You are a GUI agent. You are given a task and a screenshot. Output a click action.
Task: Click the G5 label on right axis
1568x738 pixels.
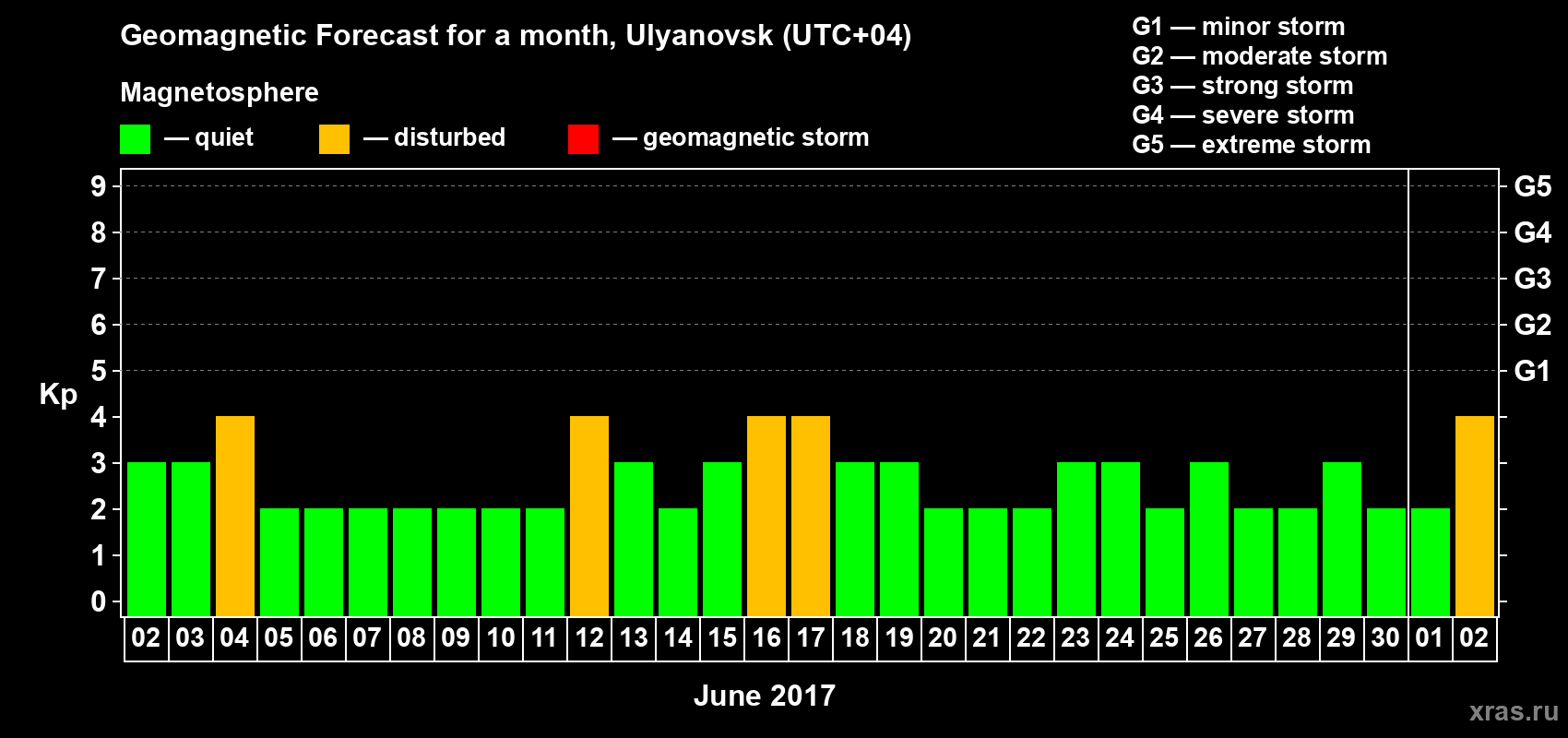pos(1533,186)
